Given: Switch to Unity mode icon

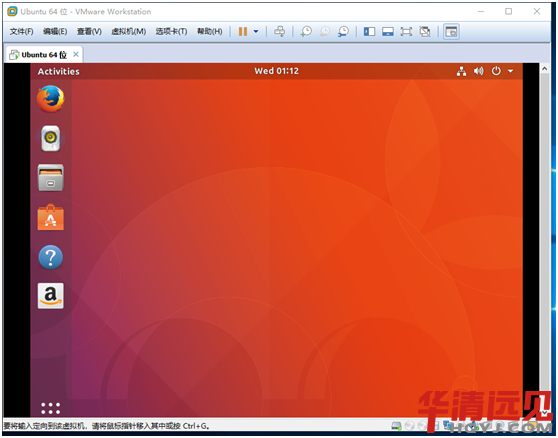Looking at the screenshot, I should (x=425, y=32).
